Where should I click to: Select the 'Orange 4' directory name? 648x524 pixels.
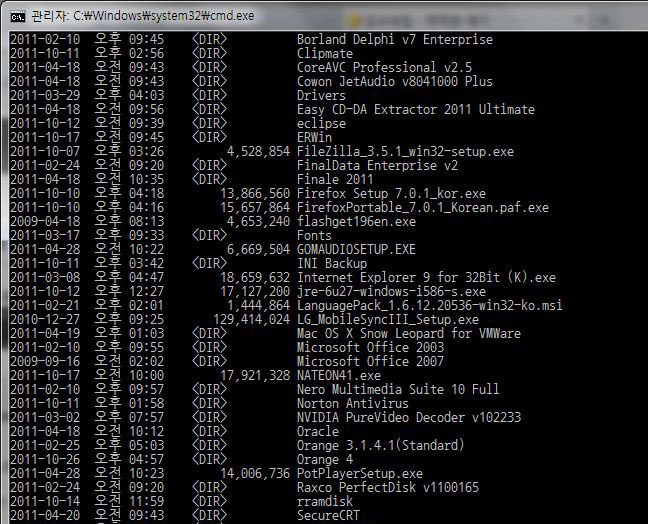[325, 460]
